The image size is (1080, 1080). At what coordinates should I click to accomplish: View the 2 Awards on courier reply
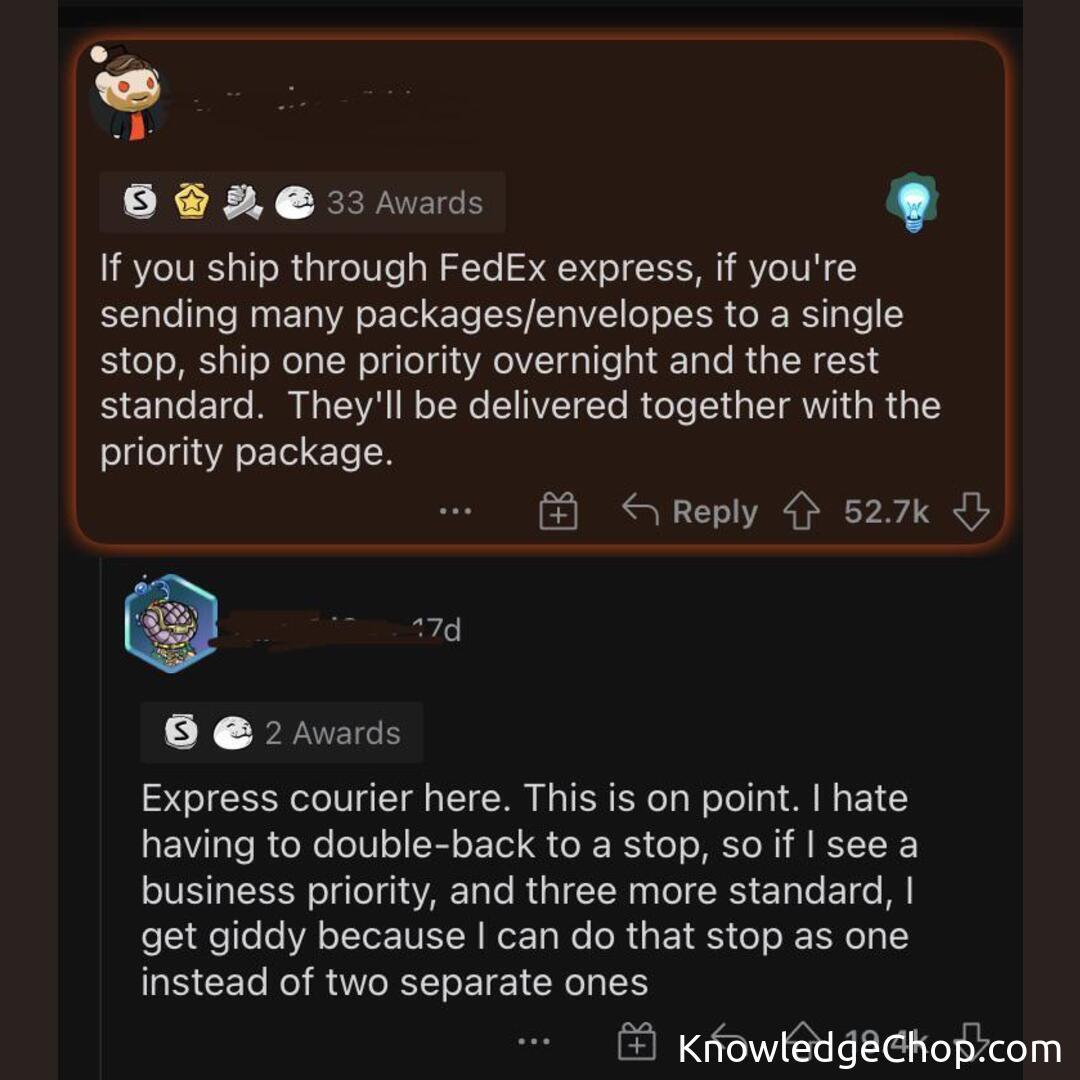[332, 733]
